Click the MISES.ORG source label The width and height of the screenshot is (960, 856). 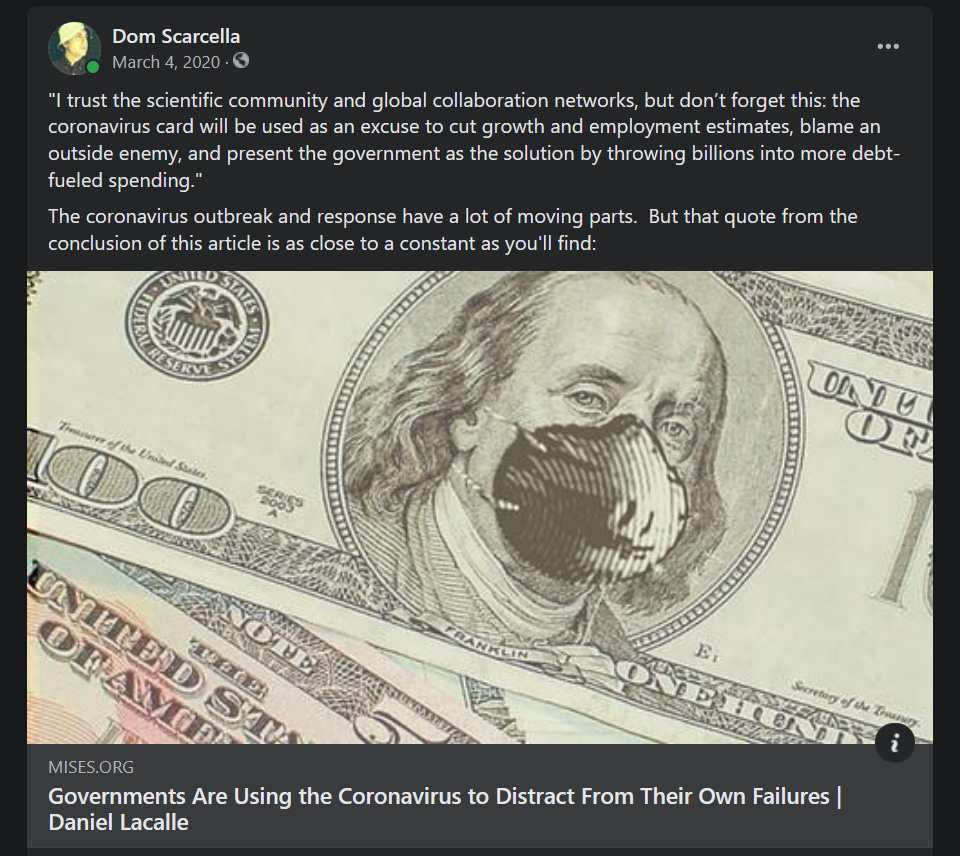click(91, 767)
